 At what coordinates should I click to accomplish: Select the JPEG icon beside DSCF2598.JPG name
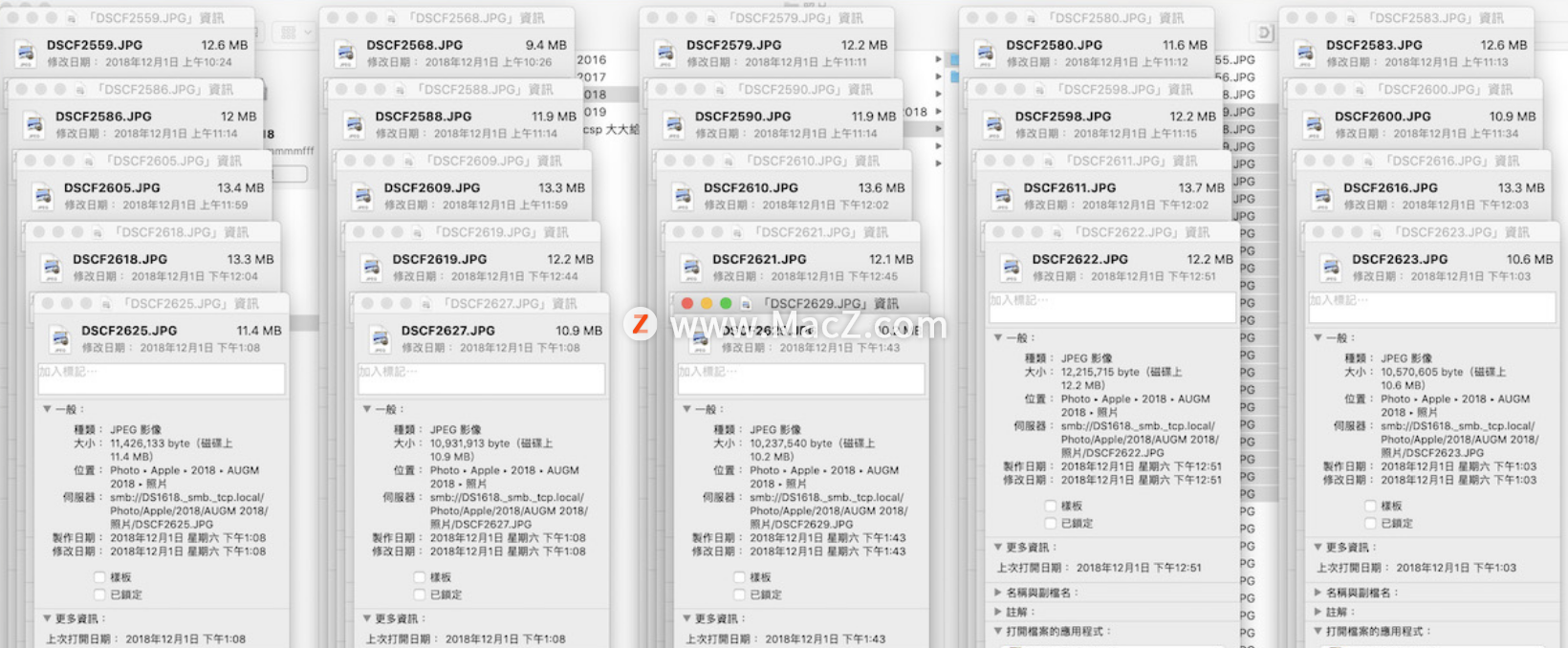point(994,125)
